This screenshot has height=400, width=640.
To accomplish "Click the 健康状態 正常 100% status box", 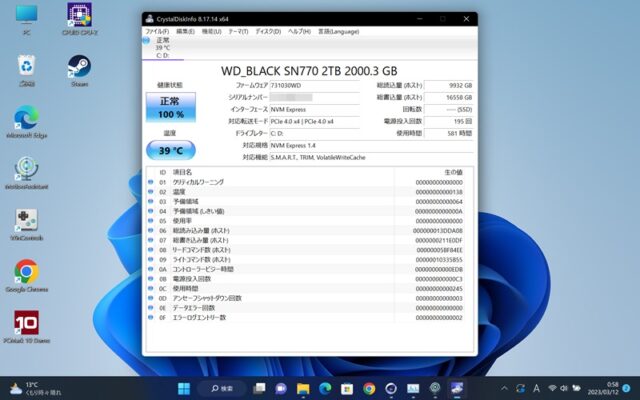I will pos(169,107).
